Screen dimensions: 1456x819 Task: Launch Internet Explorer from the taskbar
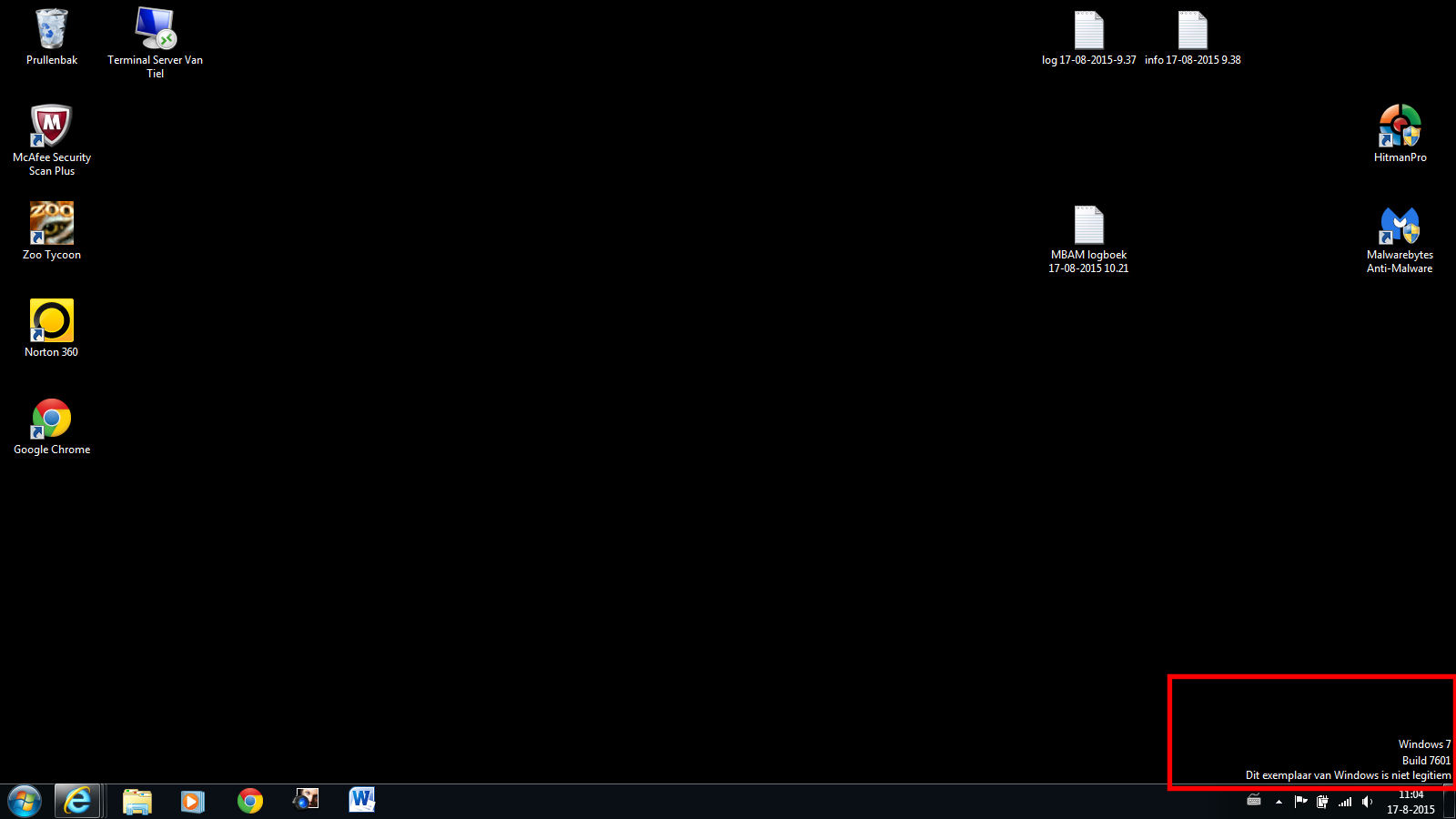coord(77,801)
